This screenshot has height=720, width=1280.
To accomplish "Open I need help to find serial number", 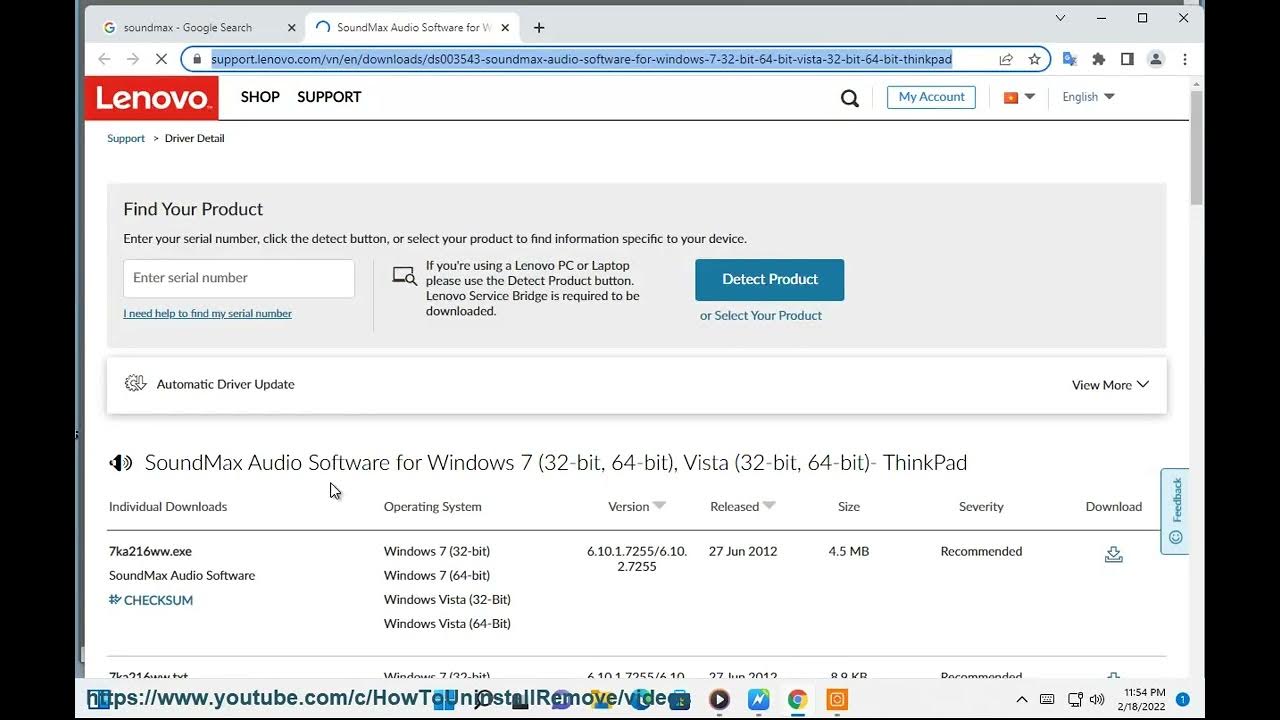I will coord(207,314).
